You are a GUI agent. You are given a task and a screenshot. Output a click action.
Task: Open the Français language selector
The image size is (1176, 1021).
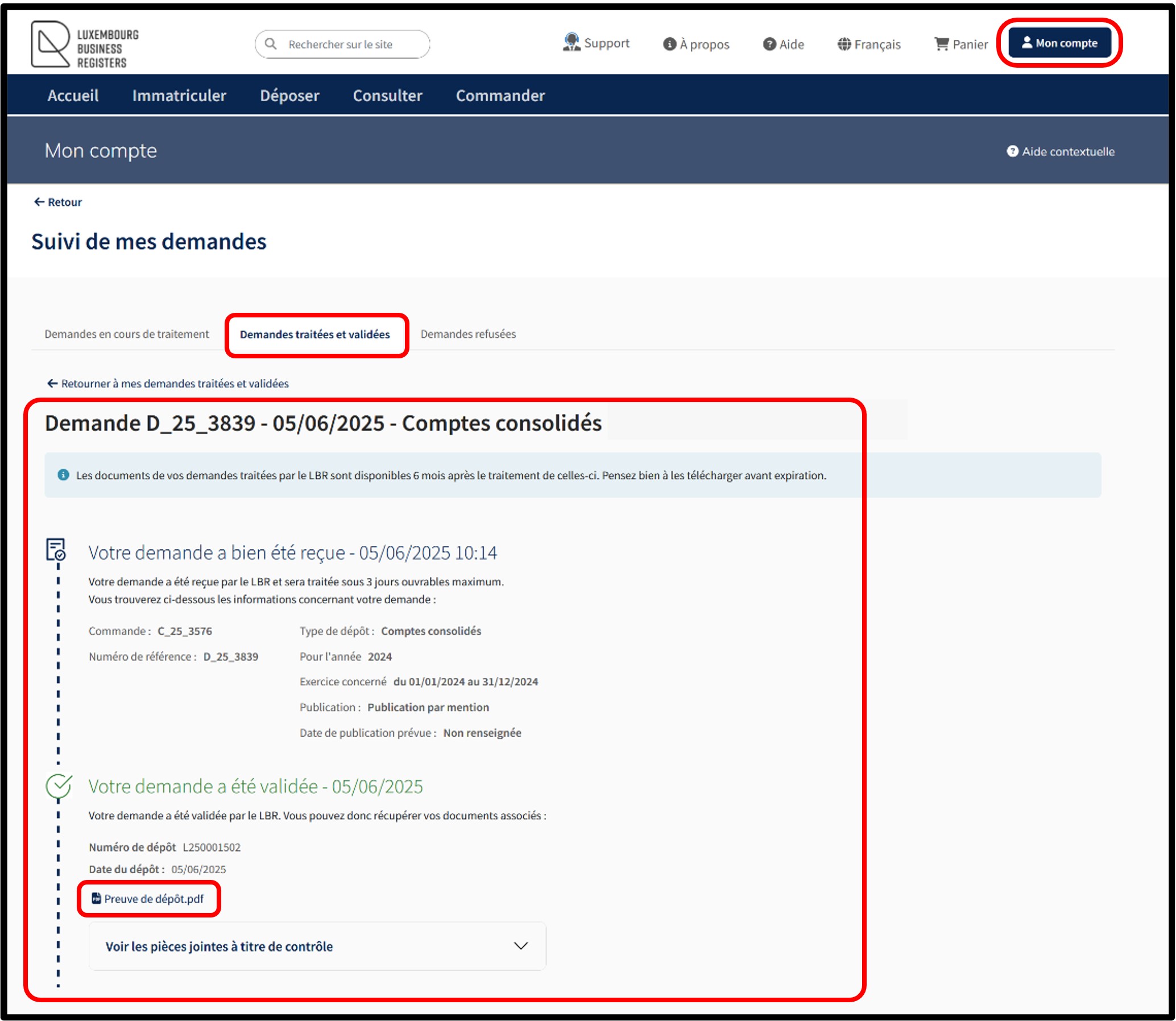tap(869, 44)
